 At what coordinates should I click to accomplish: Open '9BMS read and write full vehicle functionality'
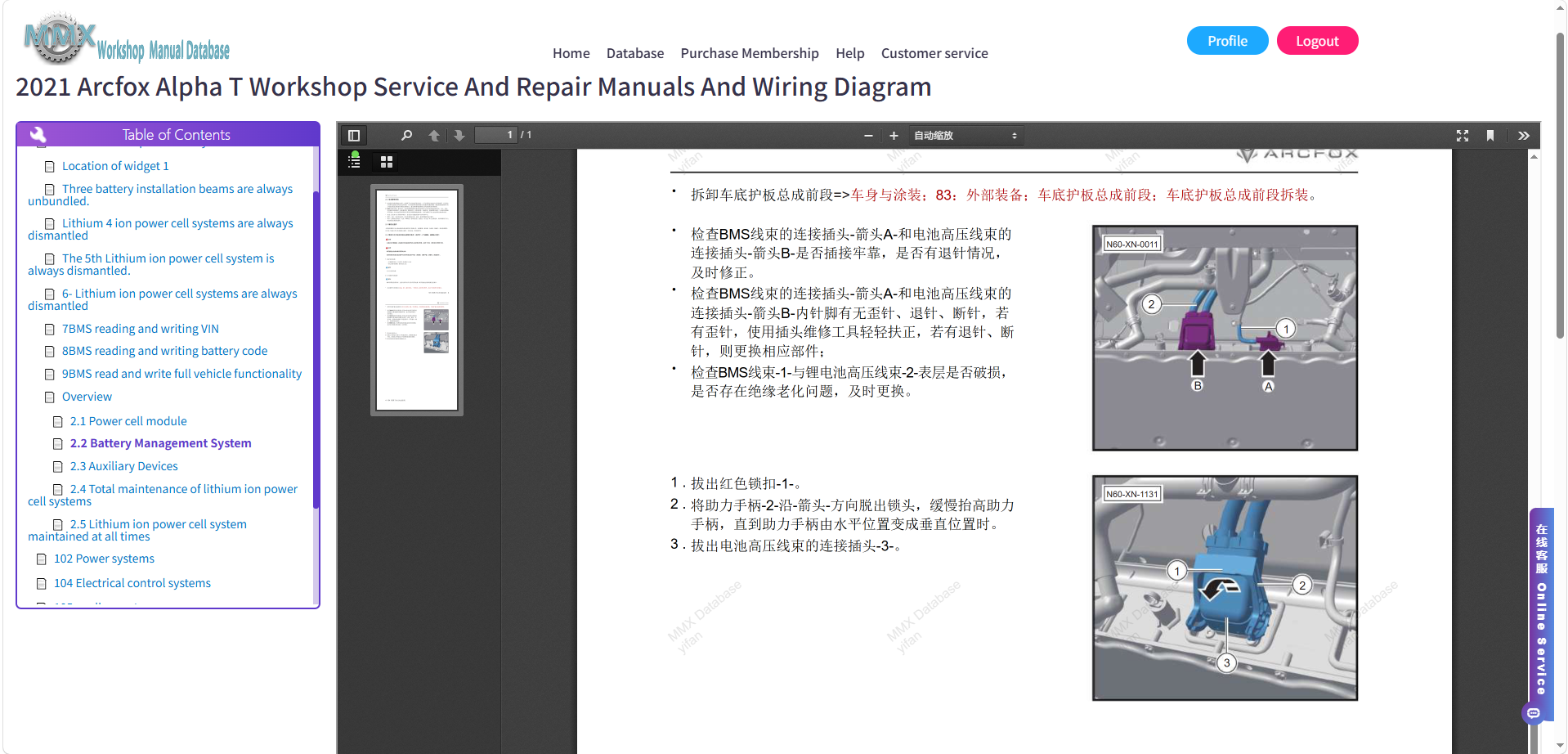click(181, 374)
